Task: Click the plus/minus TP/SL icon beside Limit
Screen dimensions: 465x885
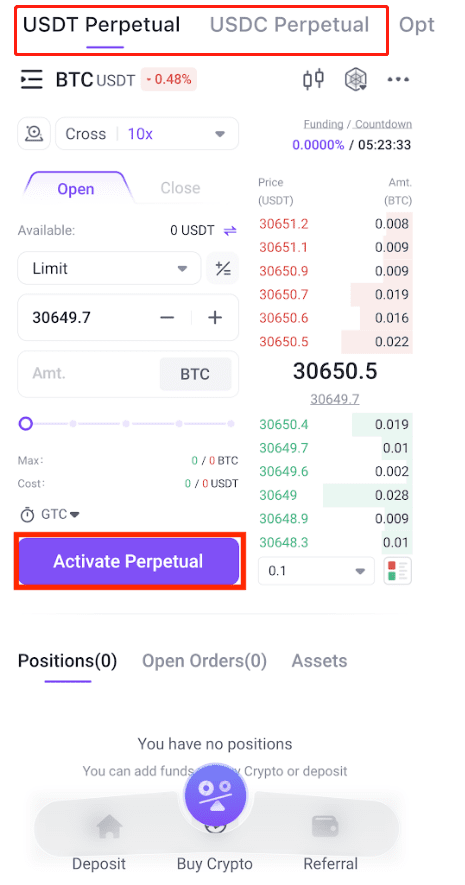Action: click(223, 268)
